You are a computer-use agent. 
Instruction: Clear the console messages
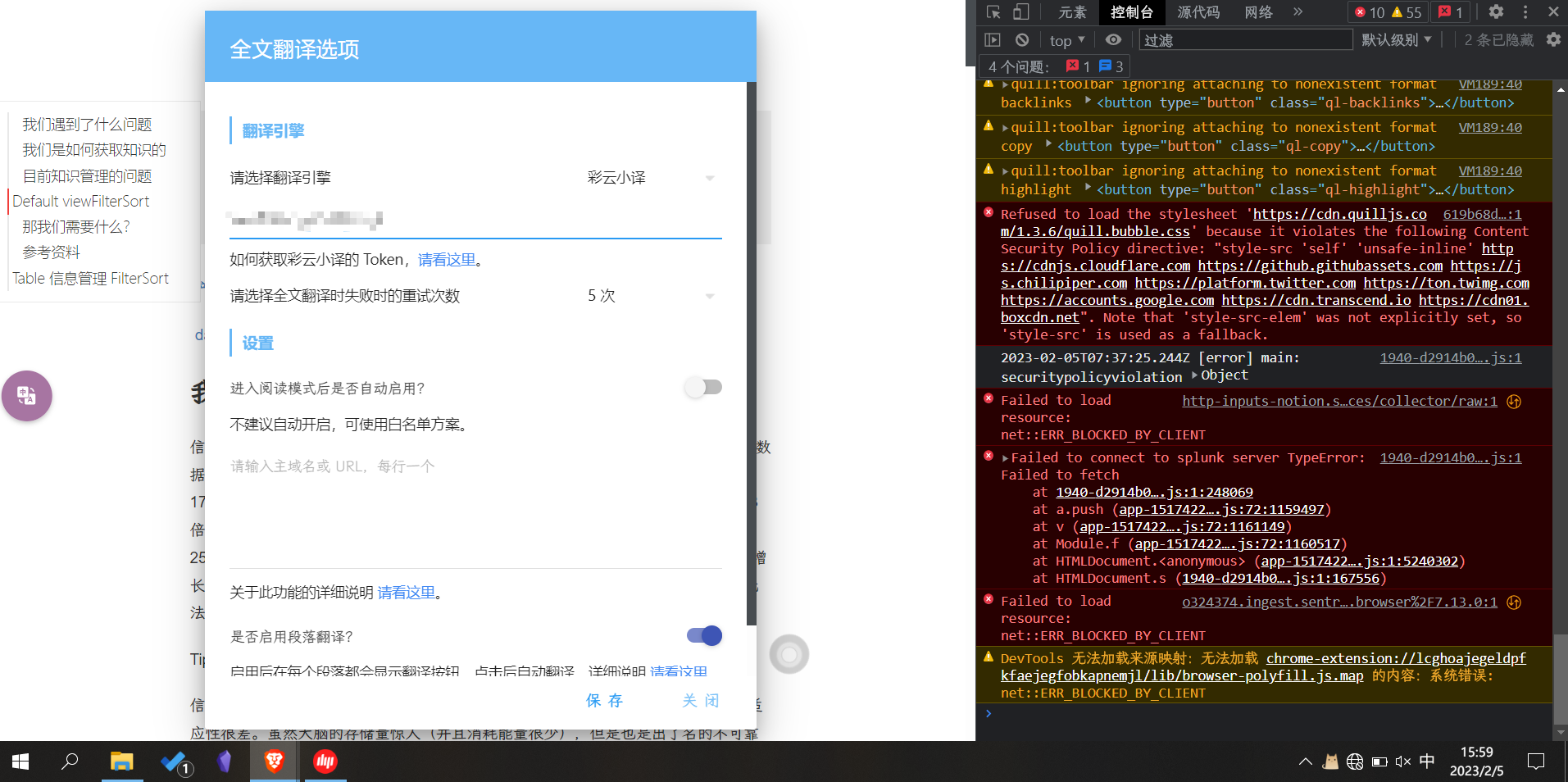pos(1021,39)
